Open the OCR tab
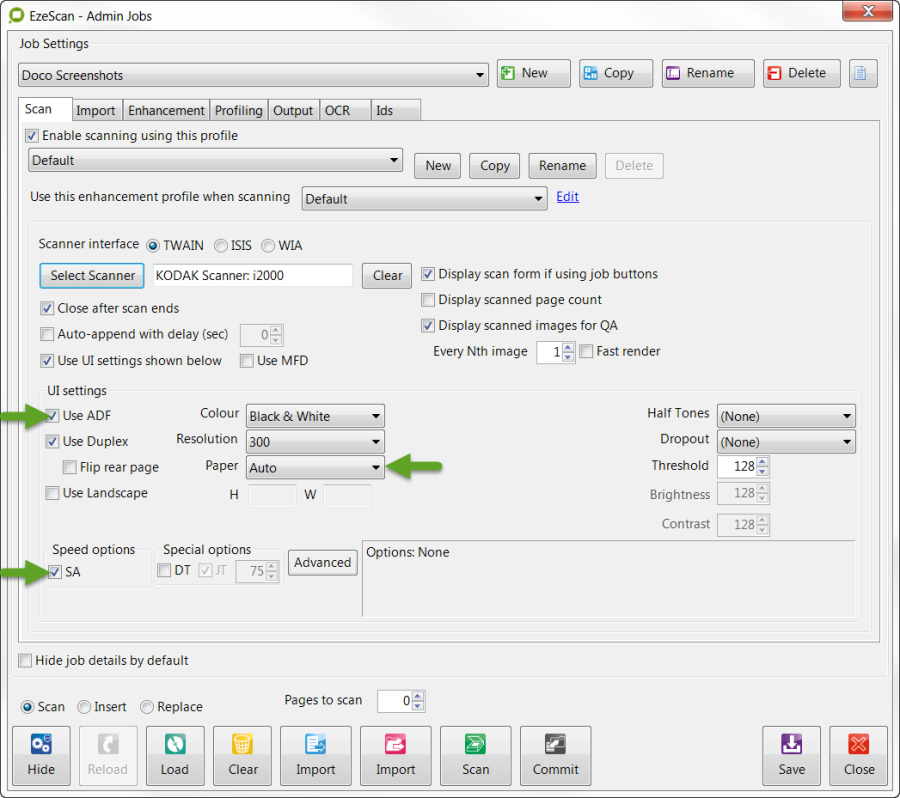This screenshot has height=798, width=900. click(338, 110)
